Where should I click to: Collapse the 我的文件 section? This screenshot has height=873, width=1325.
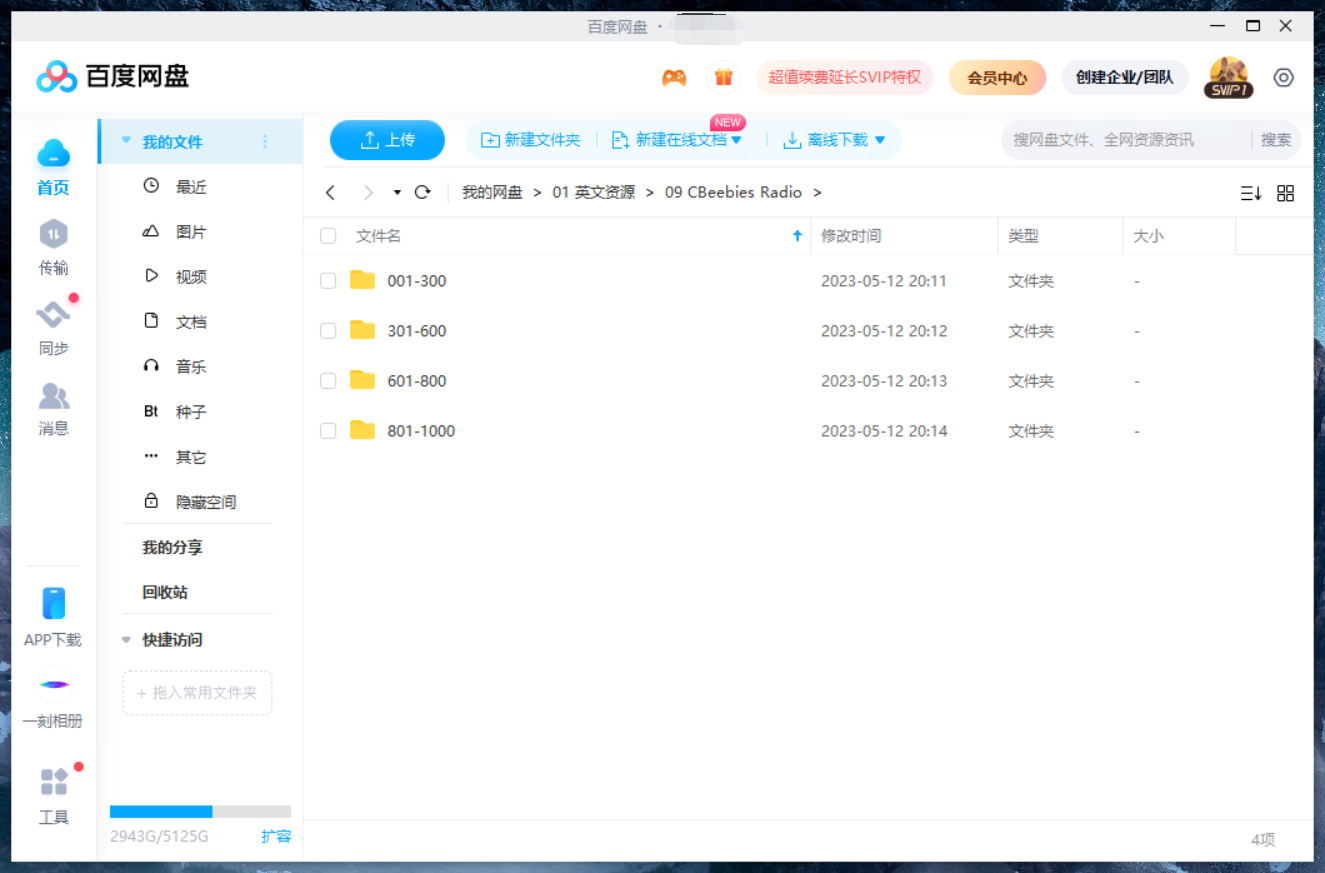tap(124, 141)
